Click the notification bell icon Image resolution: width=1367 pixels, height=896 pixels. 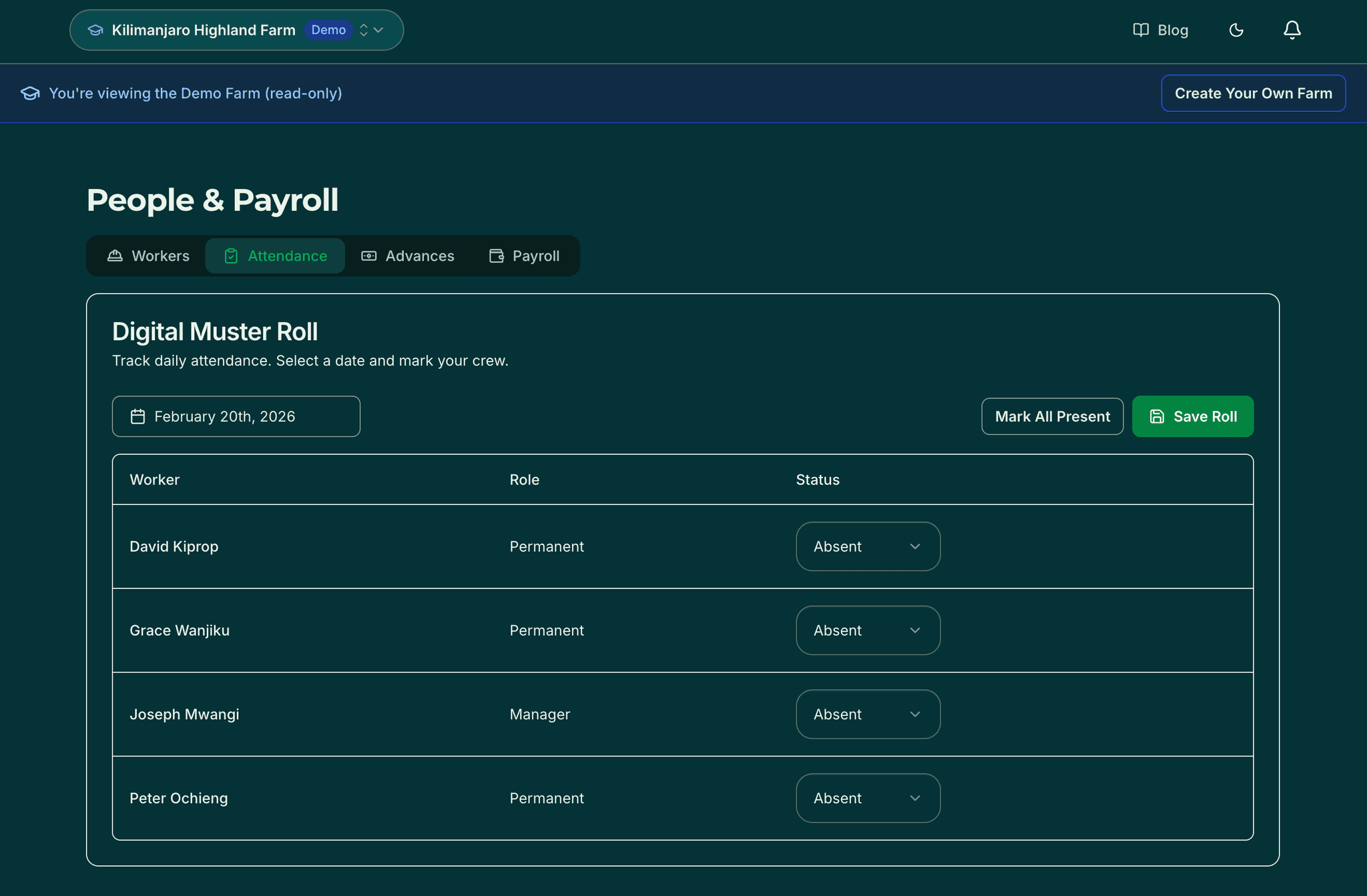pos(1292,30)
